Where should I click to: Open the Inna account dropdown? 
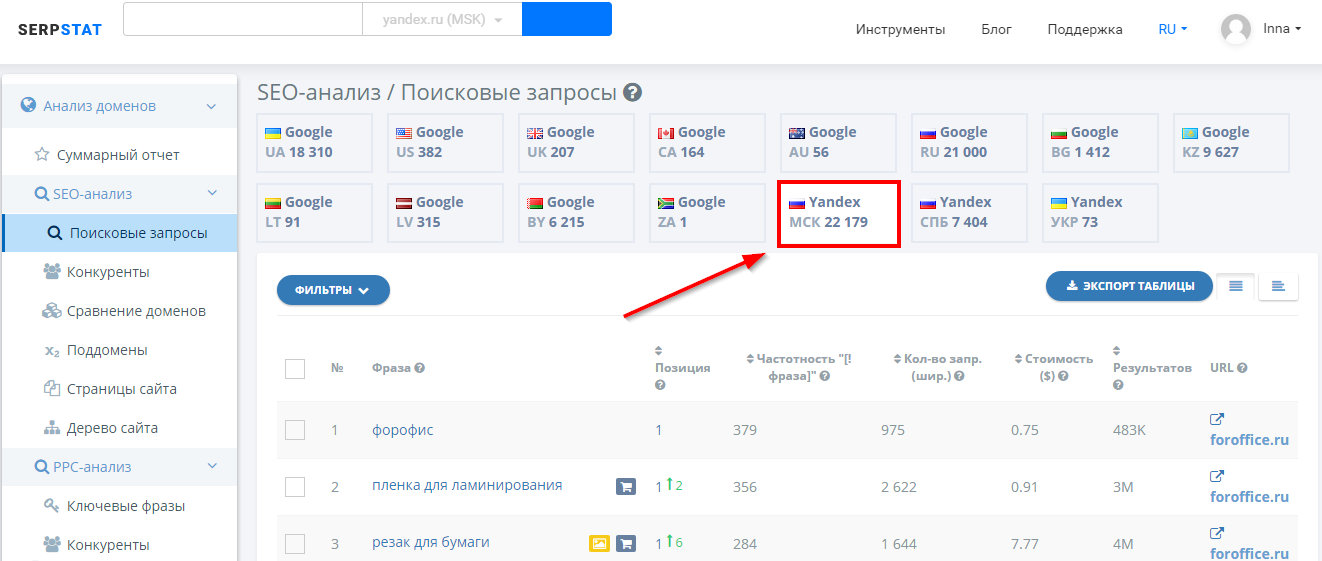(1282, 29)
